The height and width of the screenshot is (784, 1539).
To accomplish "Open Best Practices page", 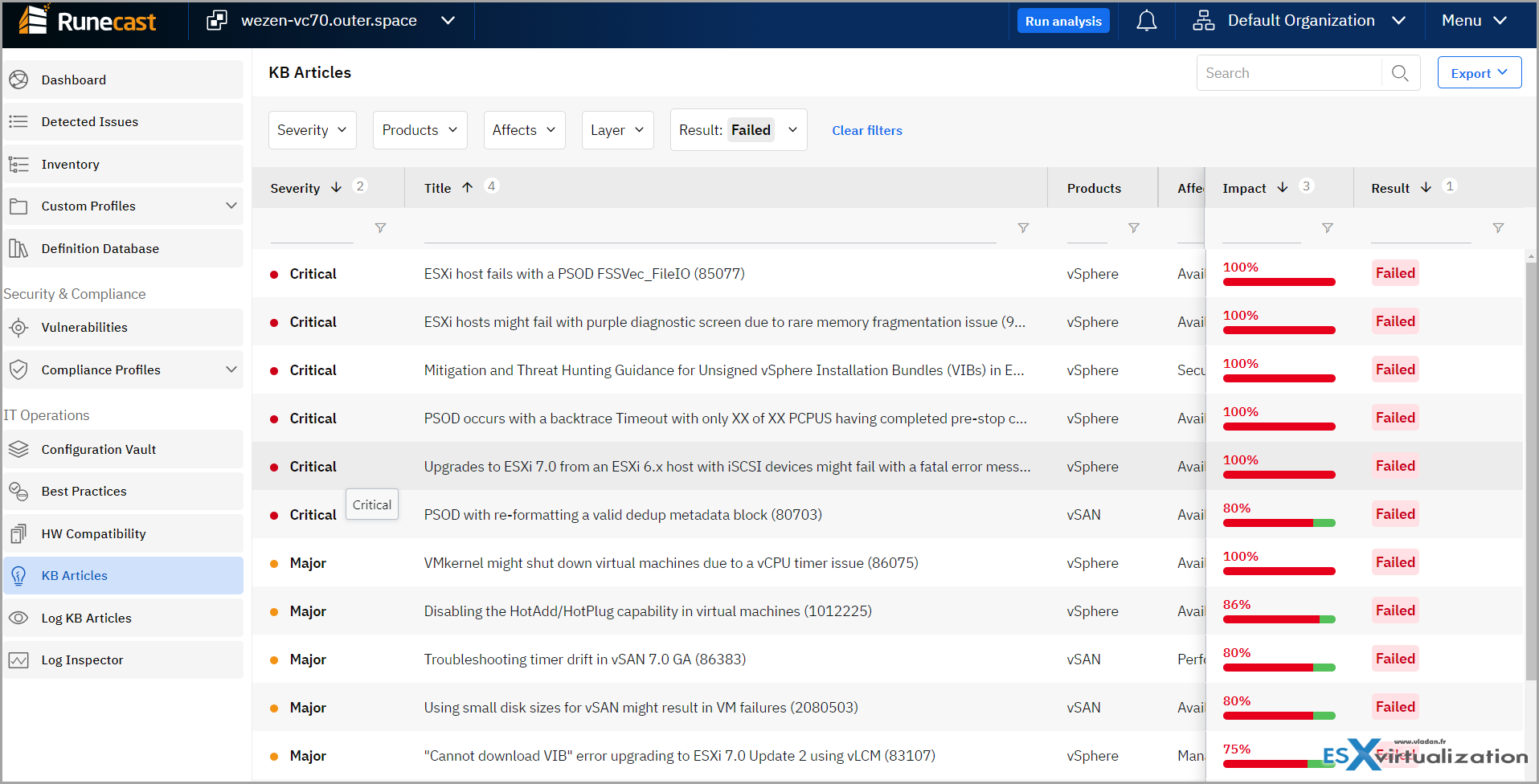I will [123, 491].
